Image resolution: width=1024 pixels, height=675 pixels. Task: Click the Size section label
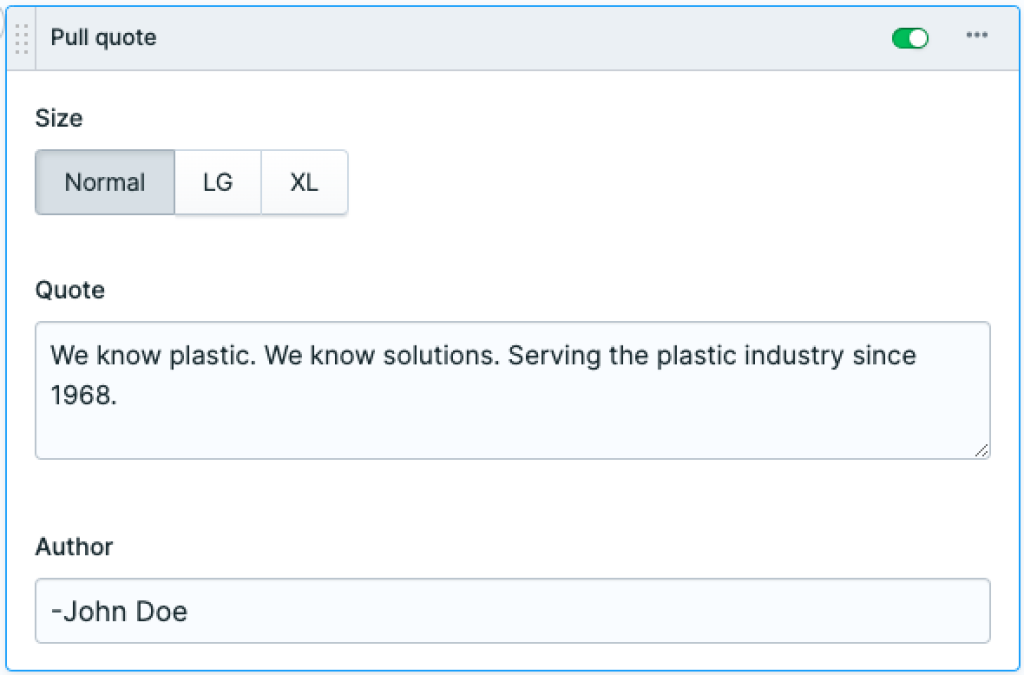59,118
